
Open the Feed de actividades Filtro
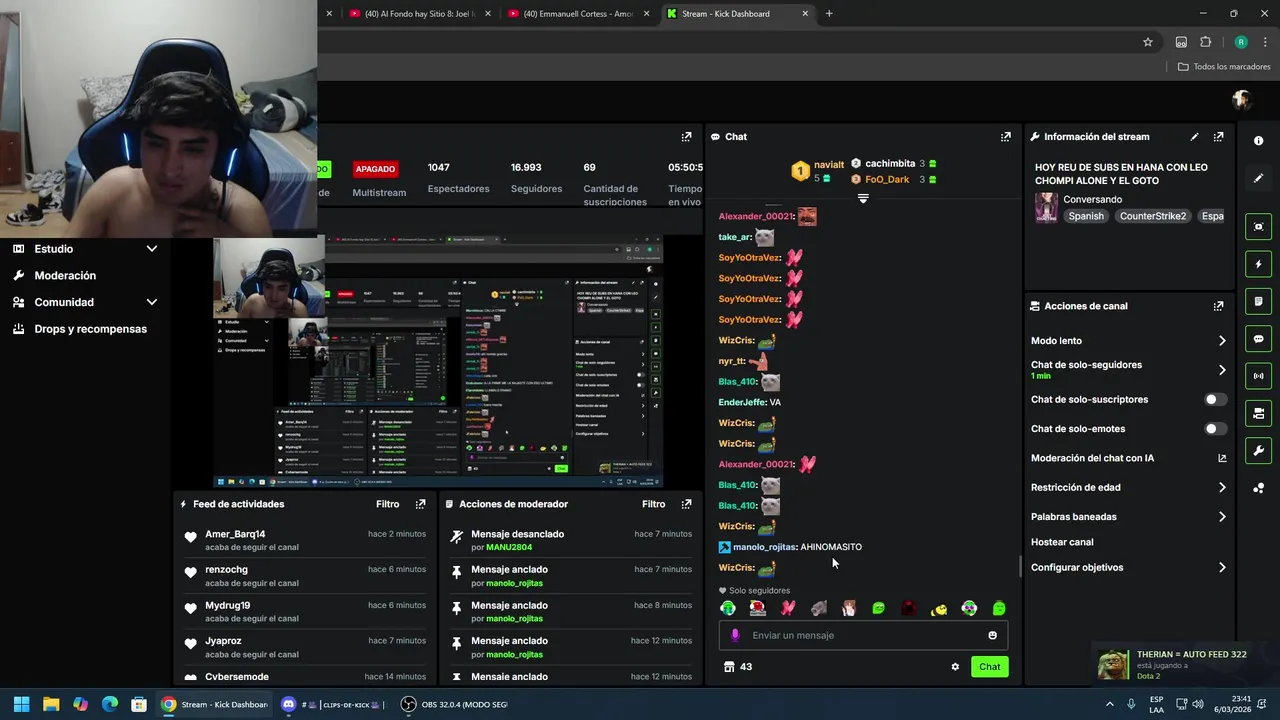[387, 504]
